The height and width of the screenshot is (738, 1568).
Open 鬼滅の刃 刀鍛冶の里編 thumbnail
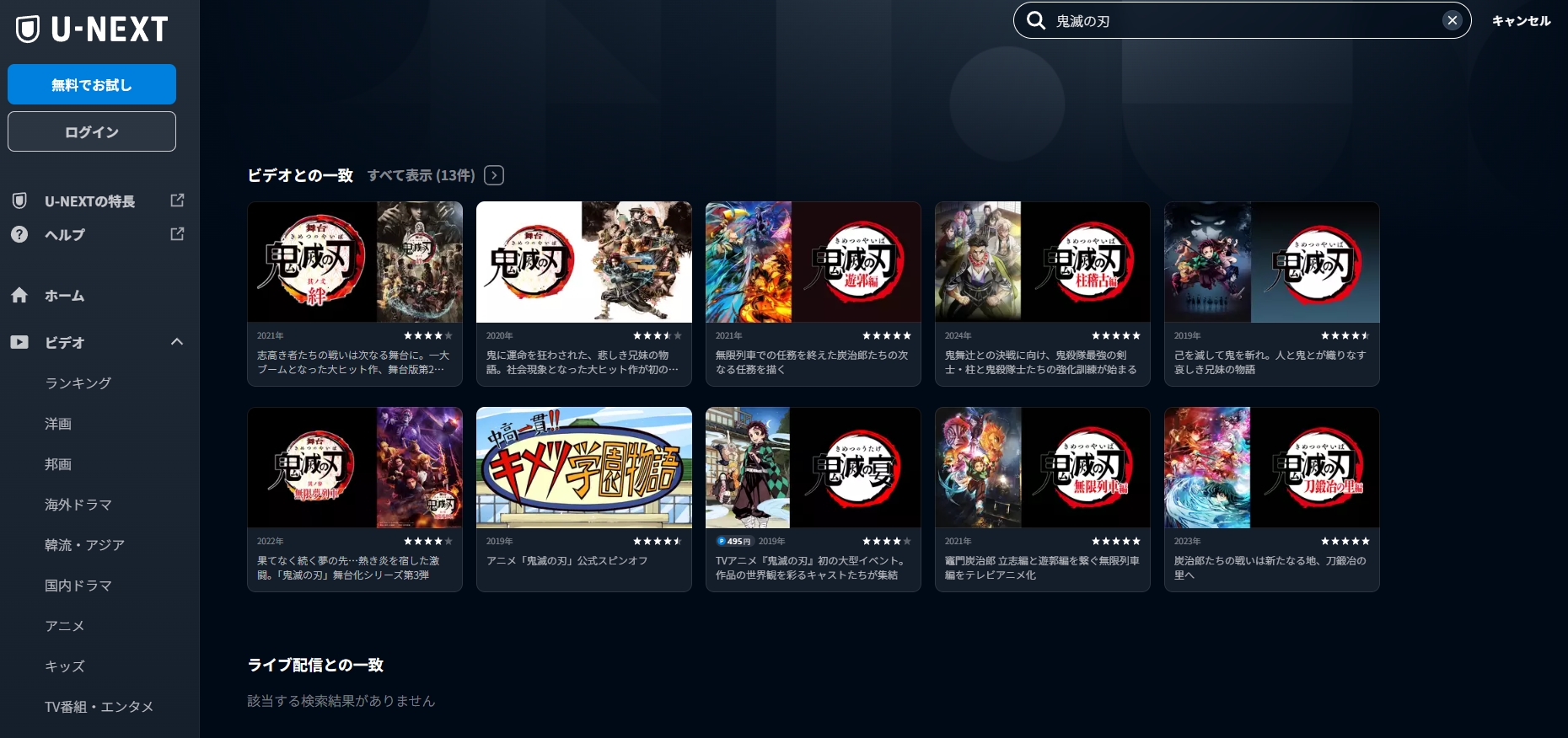click(1272, 468)
